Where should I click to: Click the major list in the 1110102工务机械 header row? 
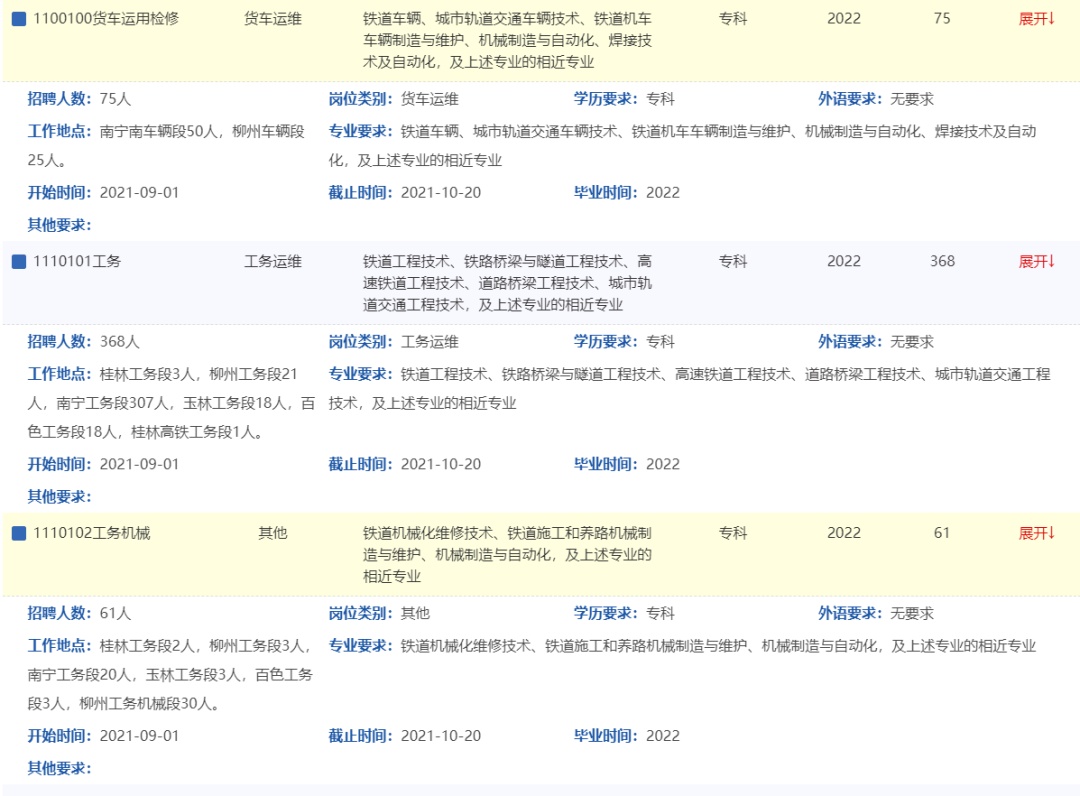[508, 555]
